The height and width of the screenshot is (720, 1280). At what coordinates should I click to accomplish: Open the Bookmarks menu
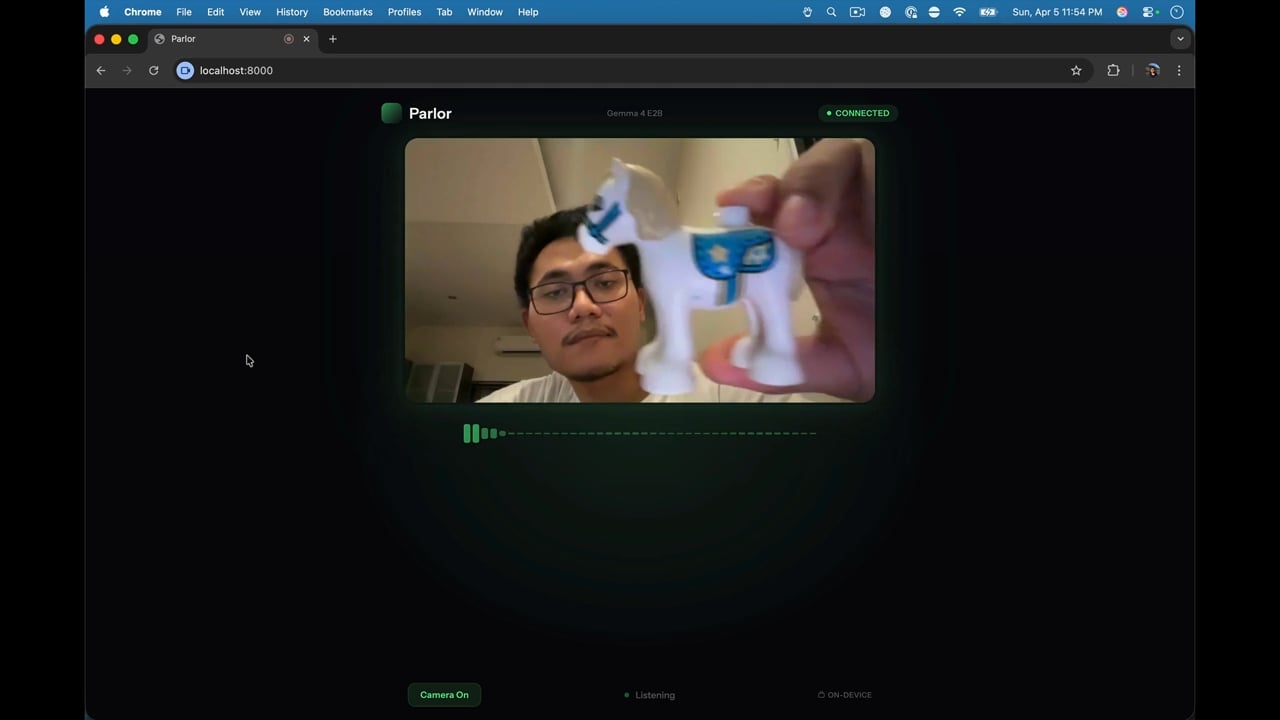click(x=348, y=12)
